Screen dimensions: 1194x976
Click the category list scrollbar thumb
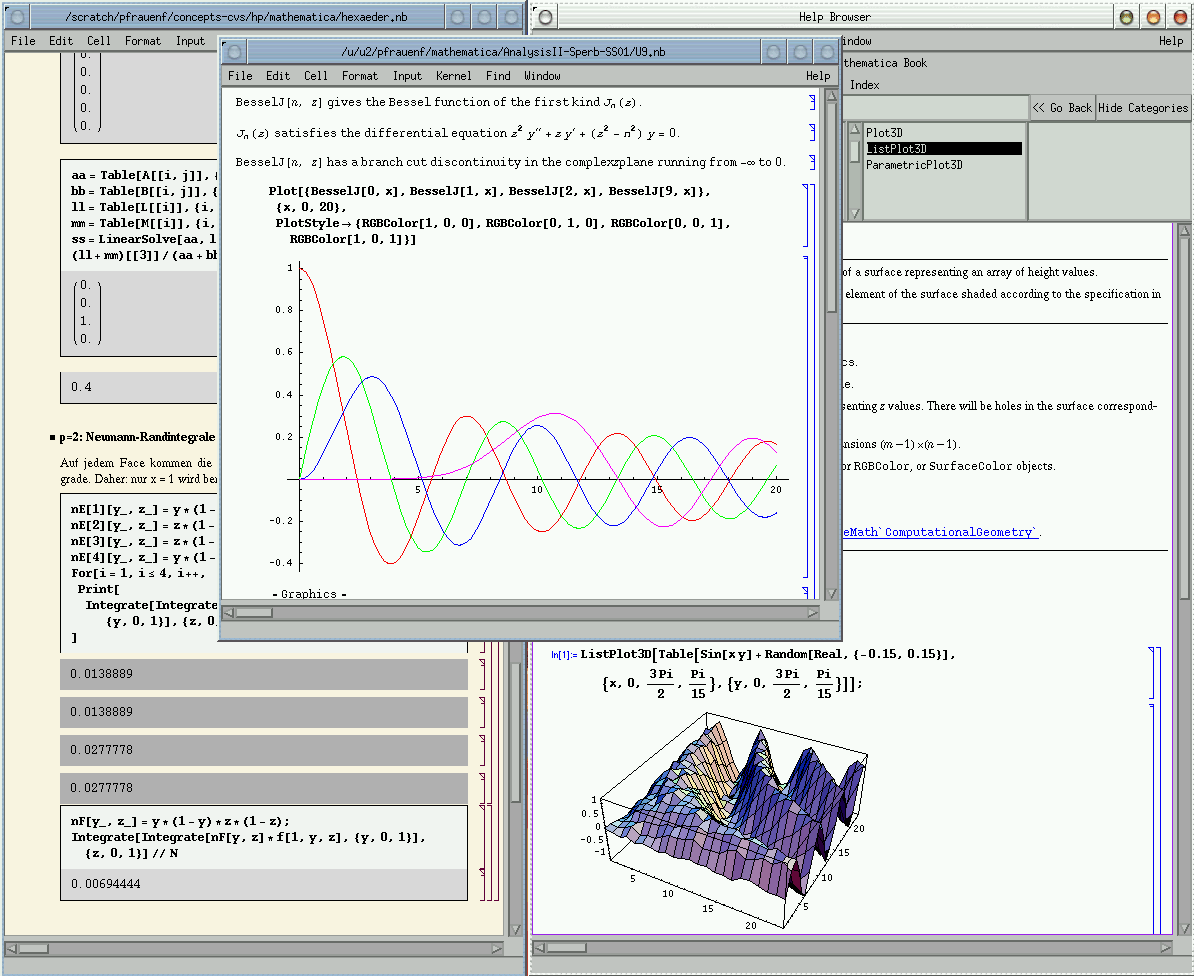click(854, 150)
